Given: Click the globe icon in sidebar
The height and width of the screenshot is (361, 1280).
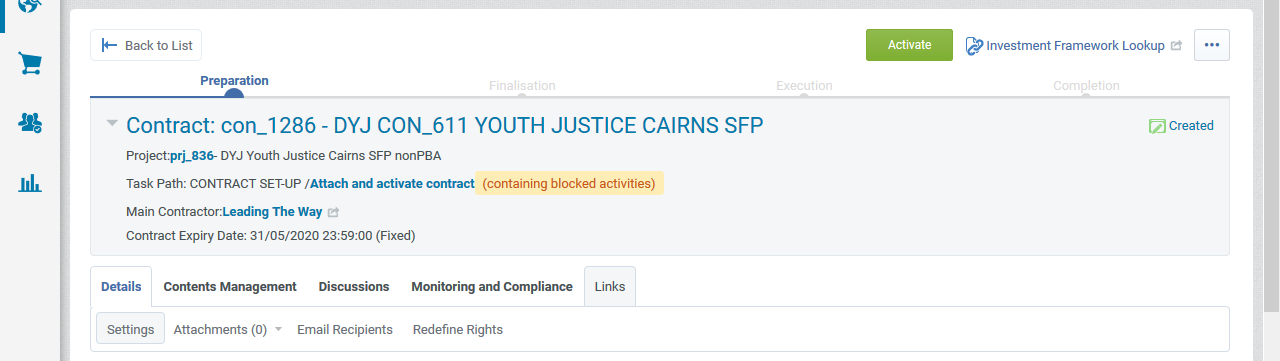Looking at the screenshot, I should [x=30, y=5].
